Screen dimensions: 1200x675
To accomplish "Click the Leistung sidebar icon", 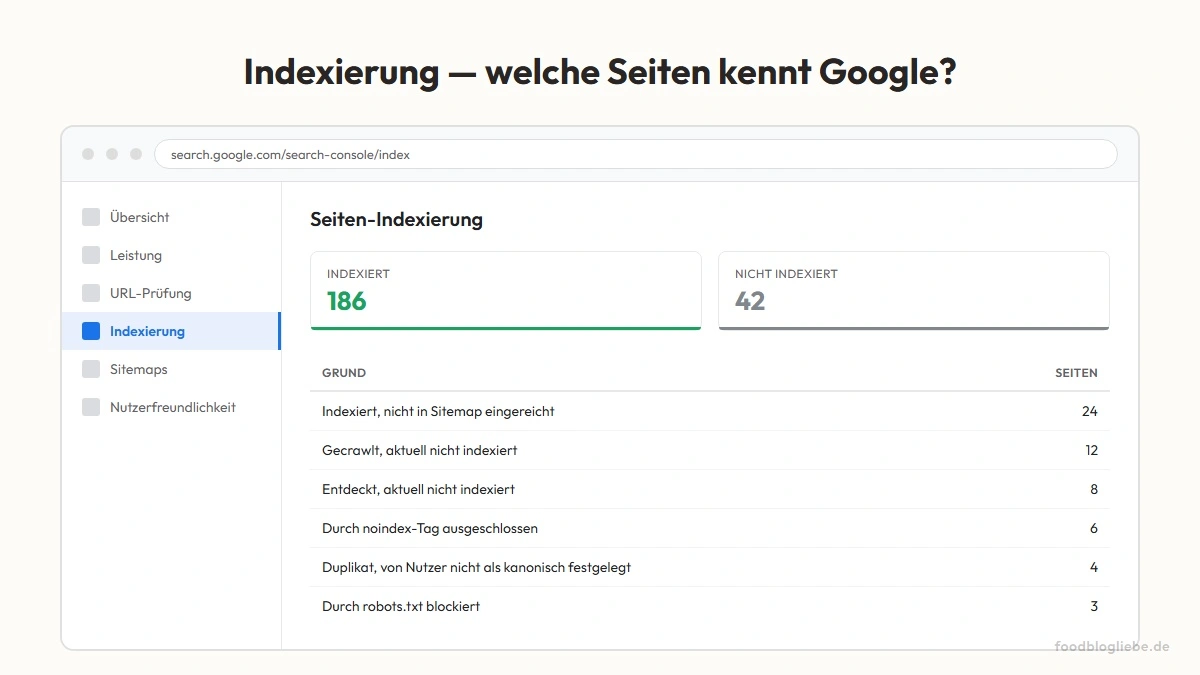I will tap(90, 254).
